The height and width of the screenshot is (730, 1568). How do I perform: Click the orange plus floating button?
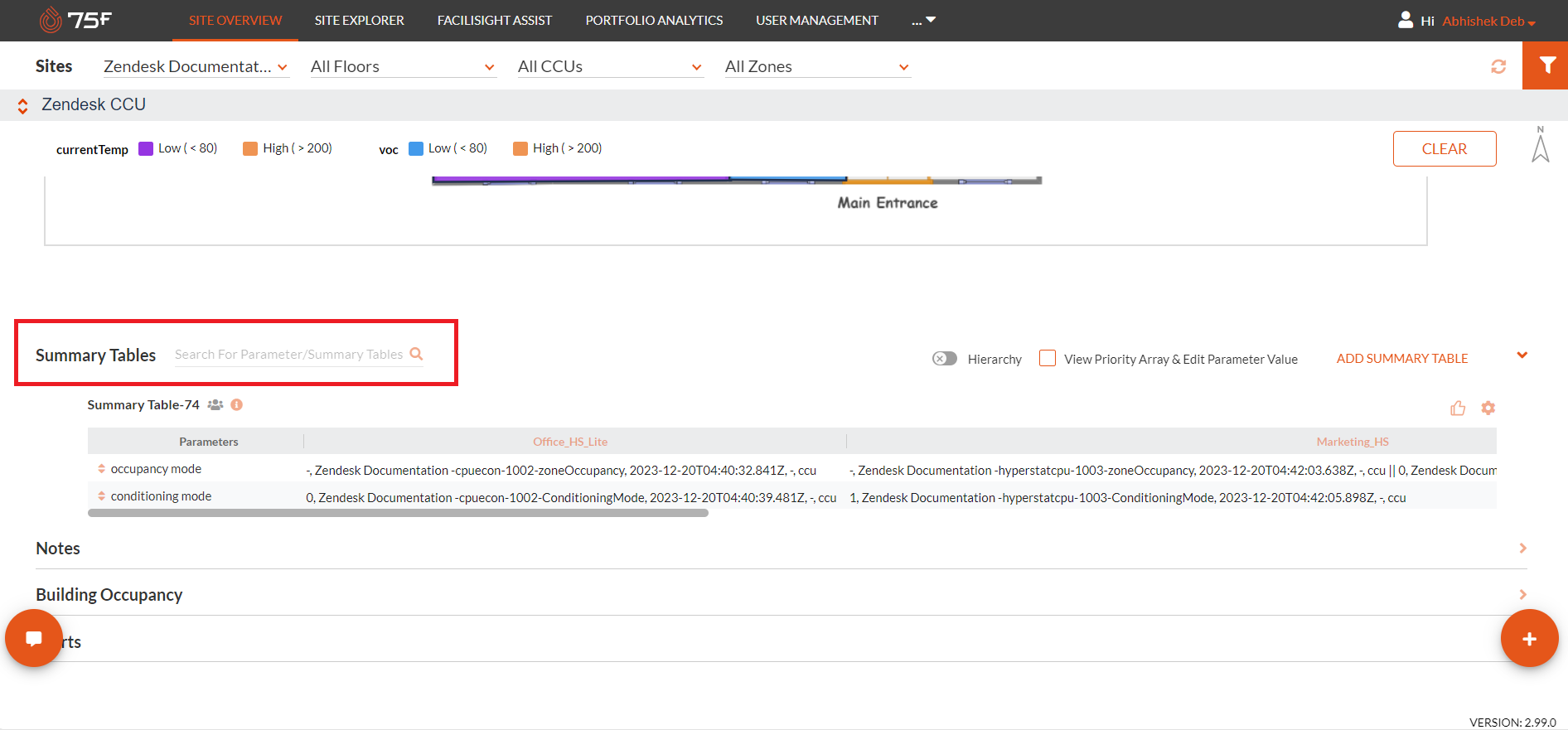coord(1530,638)
